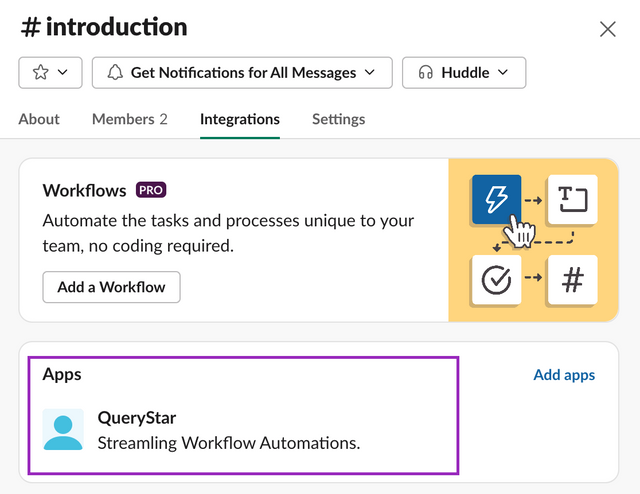Click the hash symbol tile in illustration

click(x=572, y=281)
